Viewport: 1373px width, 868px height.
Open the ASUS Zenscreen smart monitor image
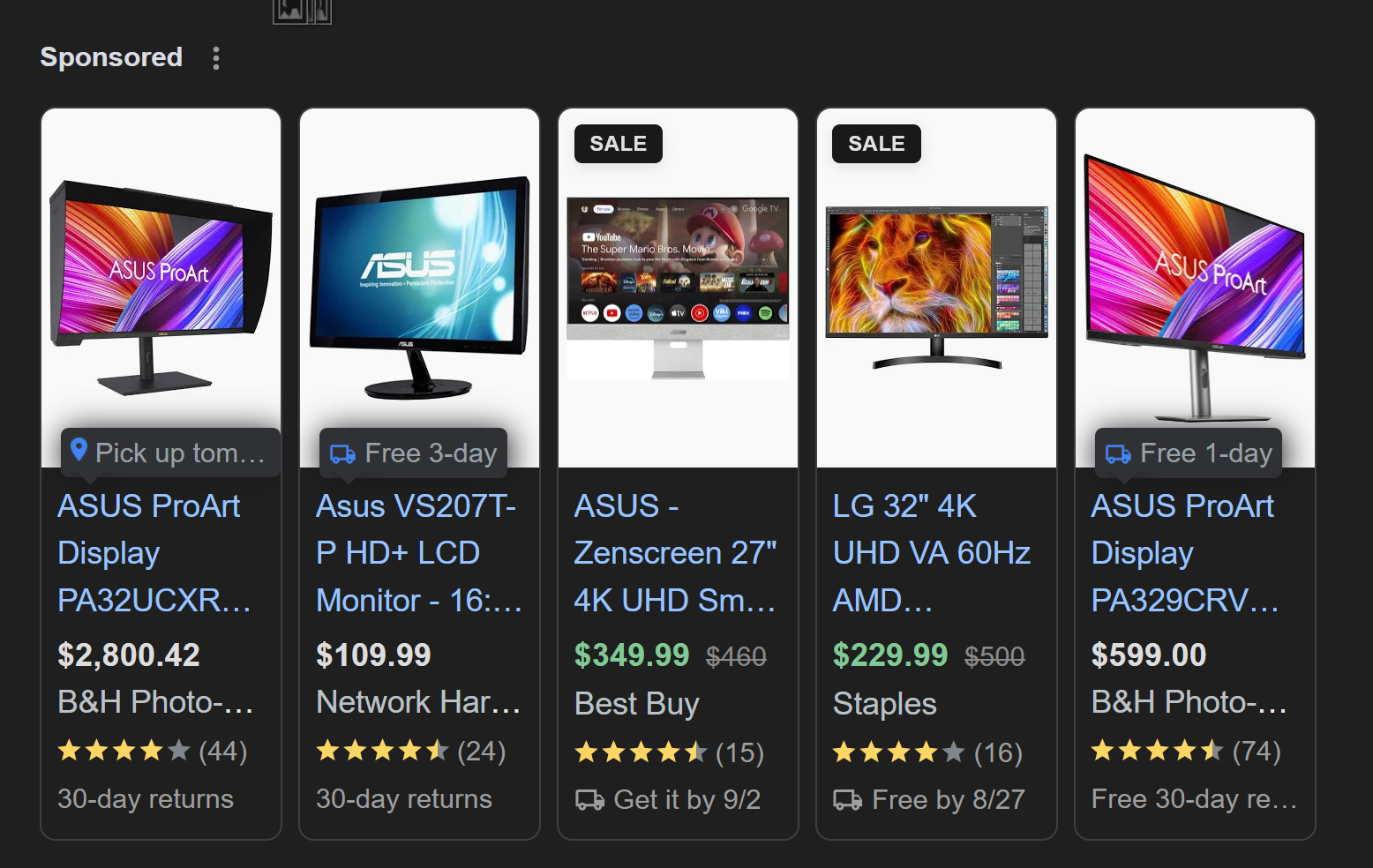point(678,288)
